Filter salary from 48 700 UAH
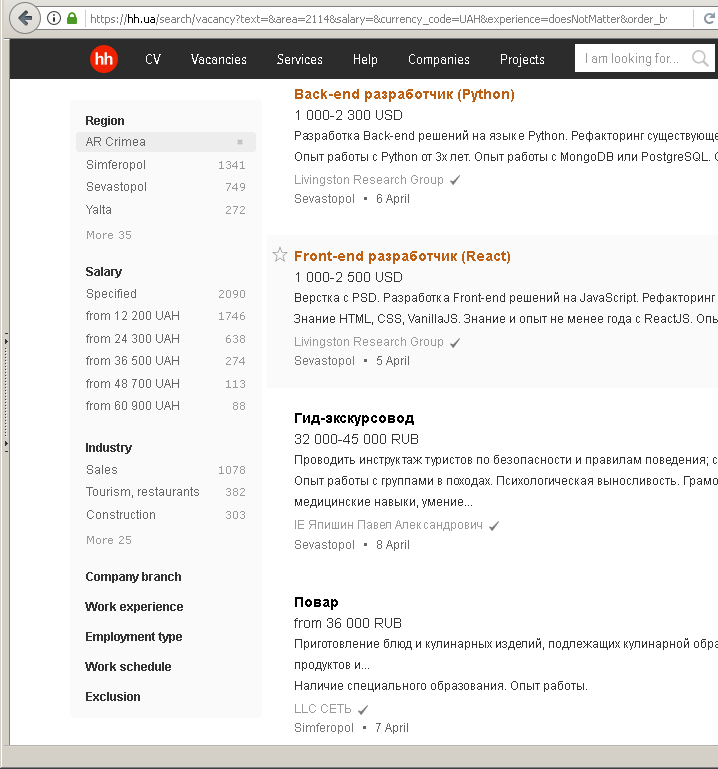The width and height of the screenshot is (718, 769). click(x=132, y=384)
